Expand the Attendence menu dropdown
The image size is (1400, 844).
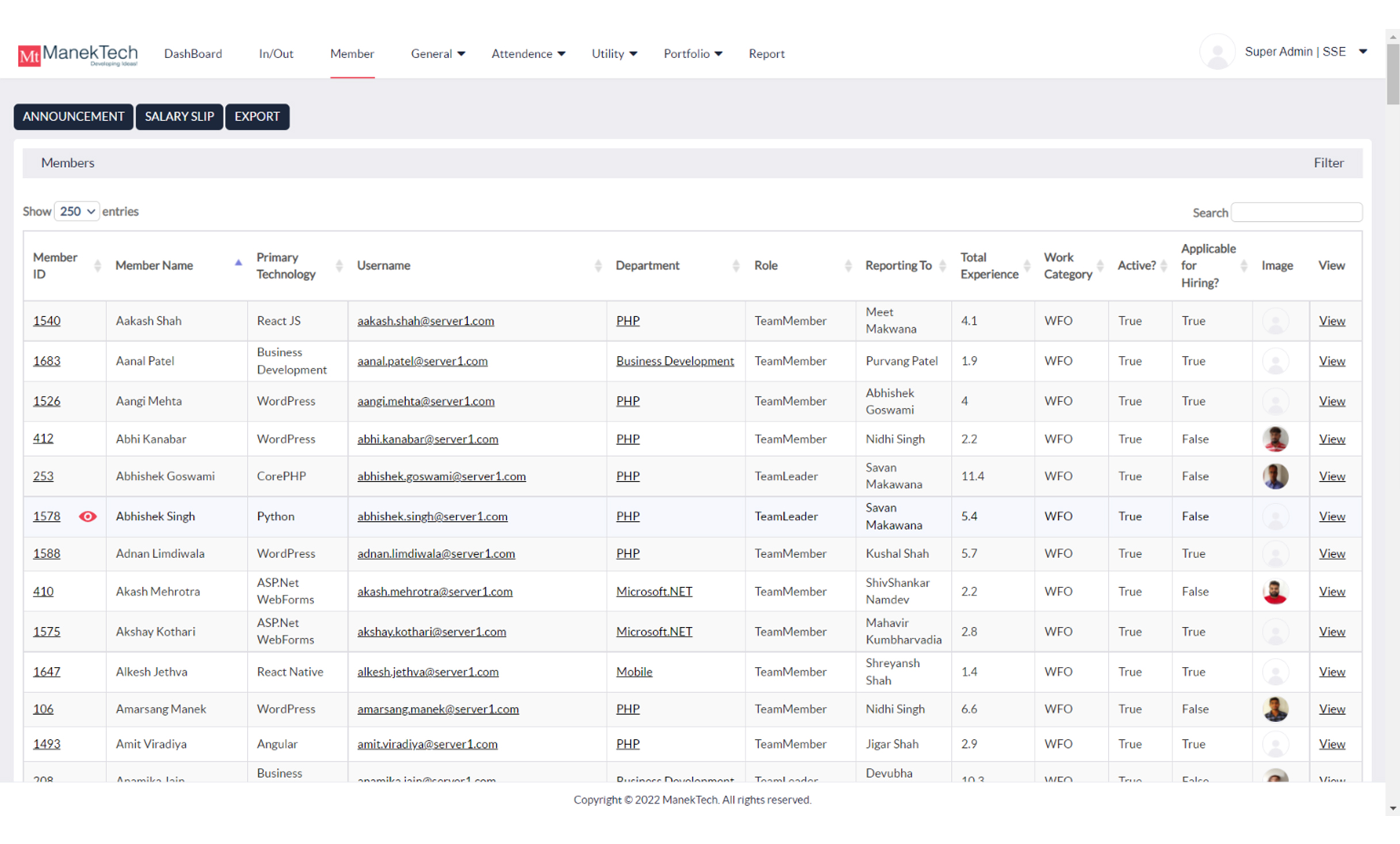(x=528, y=53)
